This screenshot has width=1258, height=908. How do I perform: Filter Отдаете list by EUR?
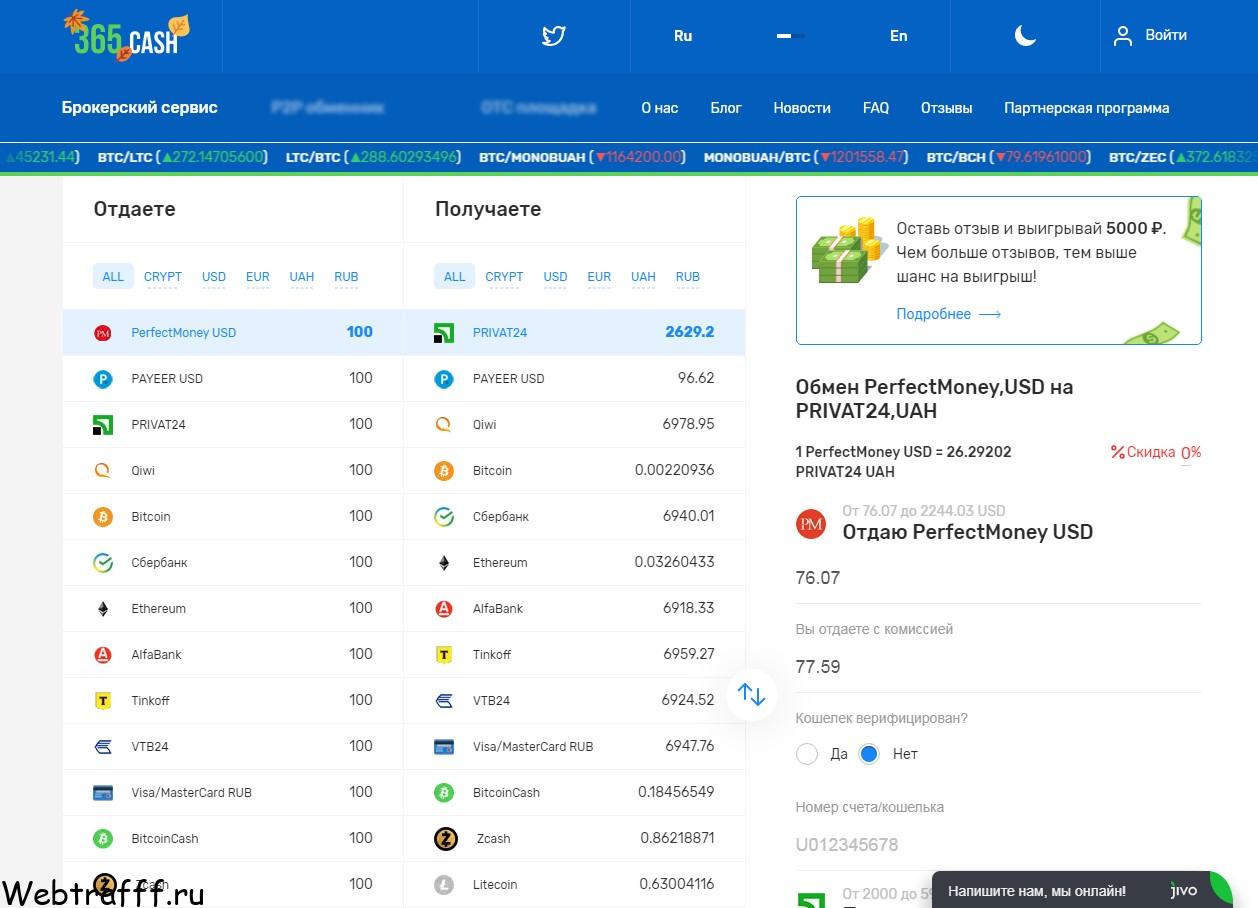click(258, 277)
